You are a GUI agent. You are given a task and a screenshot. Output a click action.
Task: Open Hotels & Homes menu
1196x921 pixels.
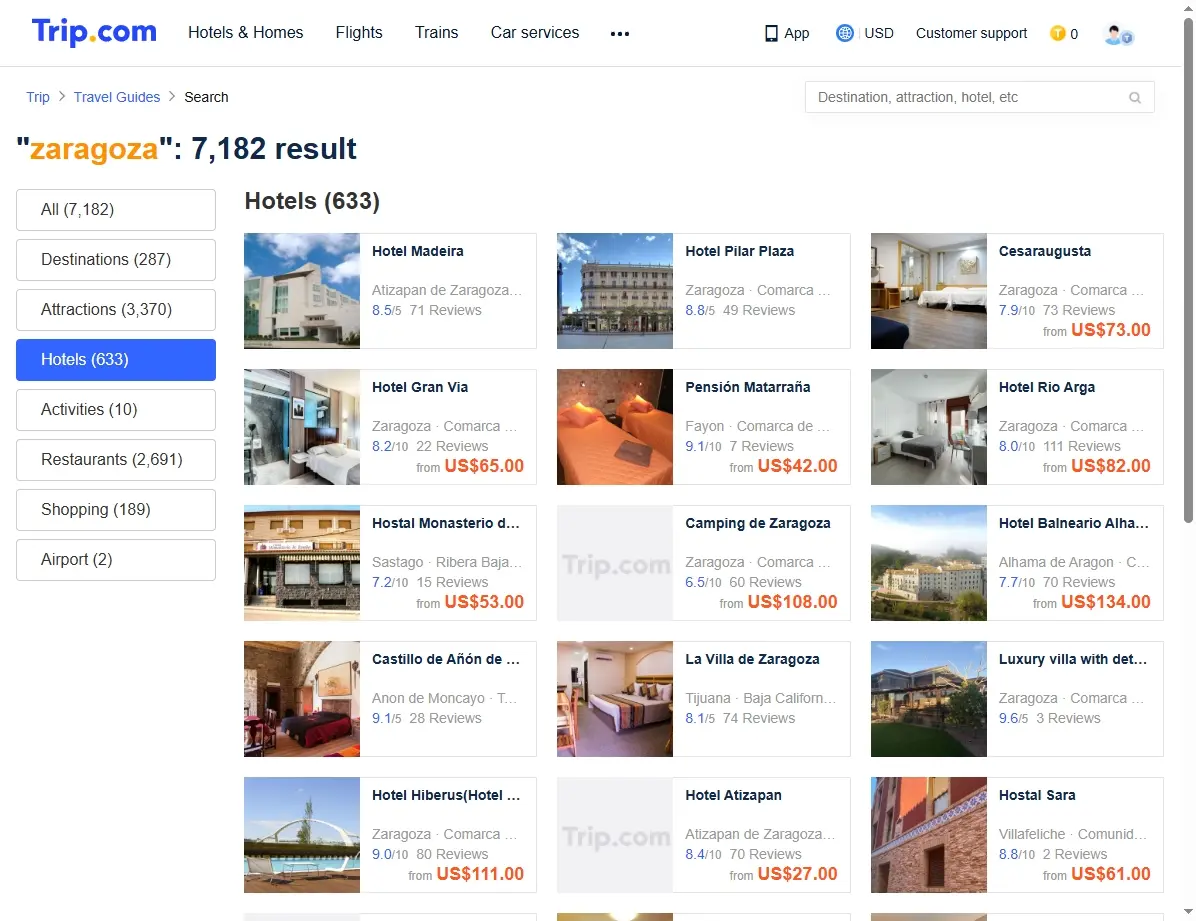click(246, 32)
